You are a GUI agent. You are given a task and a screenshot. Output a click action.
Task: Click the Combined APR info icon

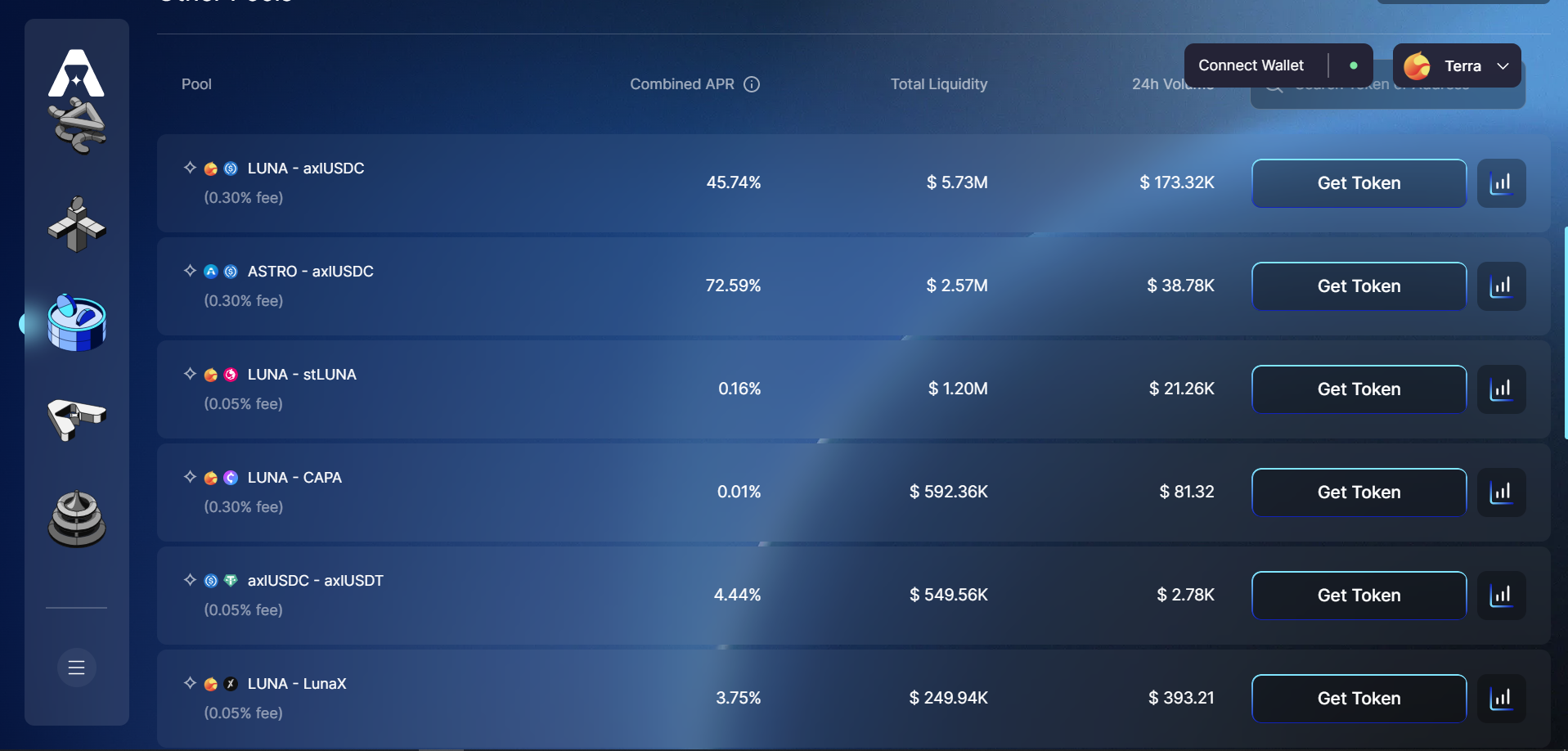tap(752, 84)
